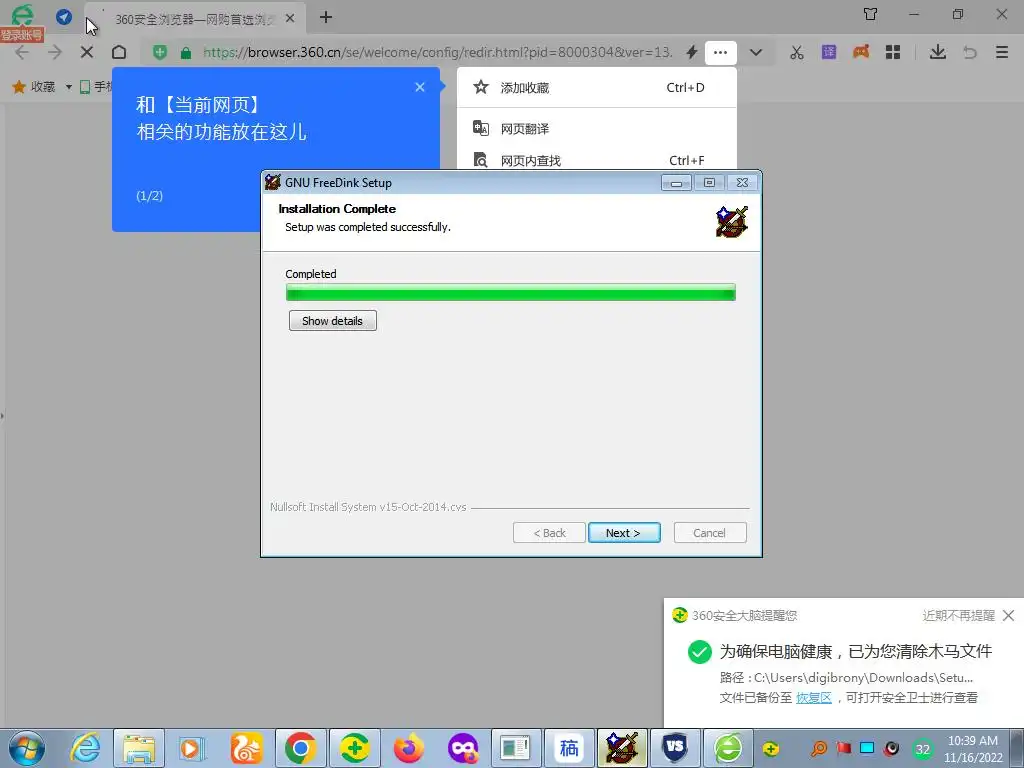Click the Show details button
Viewport: 1024px width, 768px height.
pyautogui.click(x=332, y=321)
